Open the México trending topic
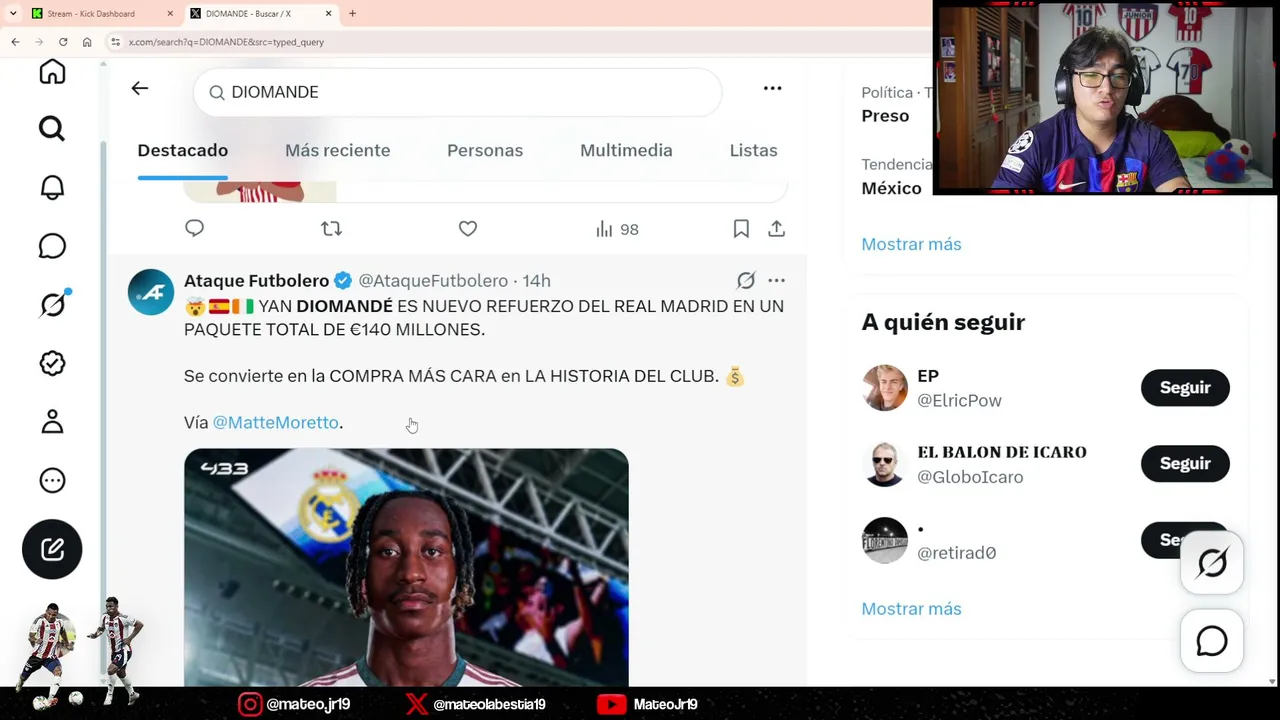Viewport: 1280px width, 720px height. 892,188
